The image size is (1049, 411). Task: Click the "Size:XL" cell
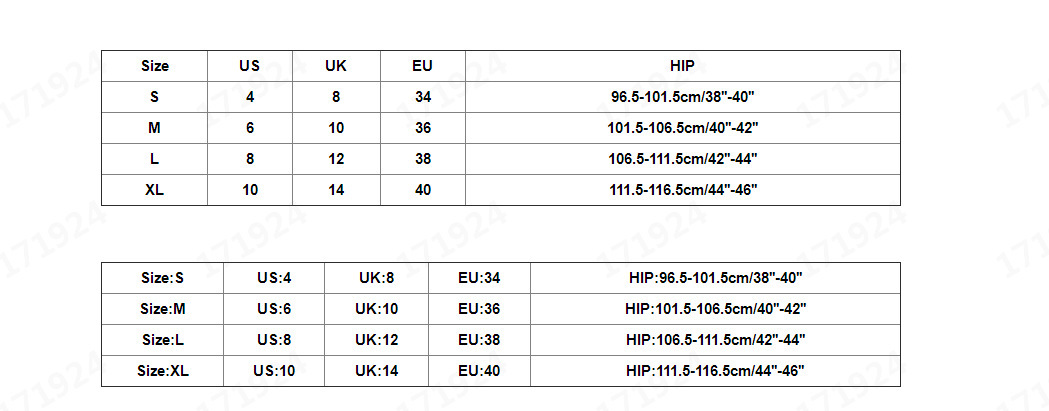click(163, 371)
